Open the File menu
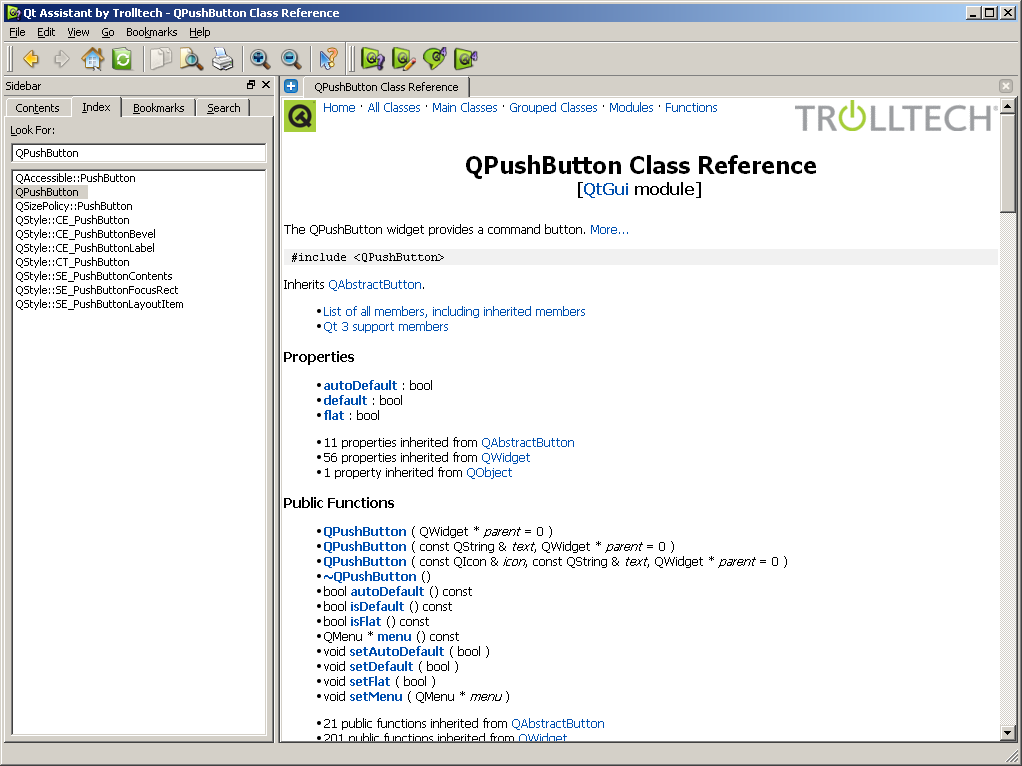The image size is (1022, 766). pyautogui.click(x=17, y=32)
